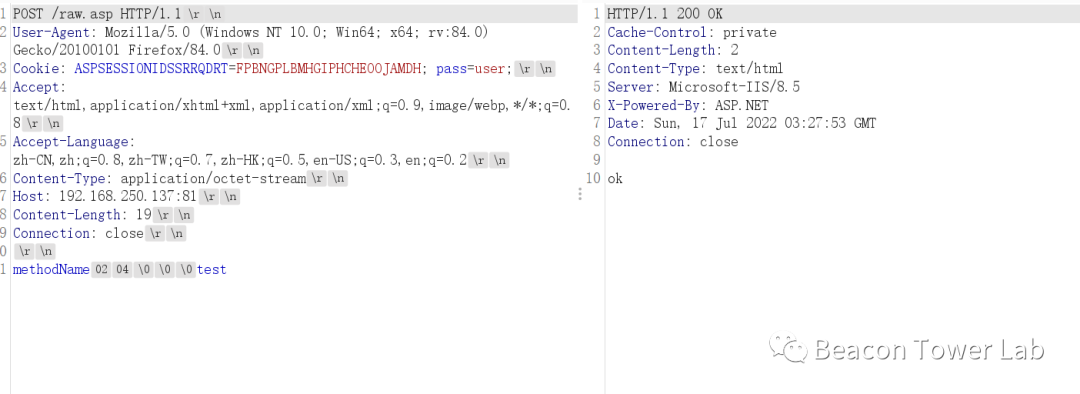Click the '02' hex byte in body
The height and width of the screenshot is (394, 1080).
(101, 269)
